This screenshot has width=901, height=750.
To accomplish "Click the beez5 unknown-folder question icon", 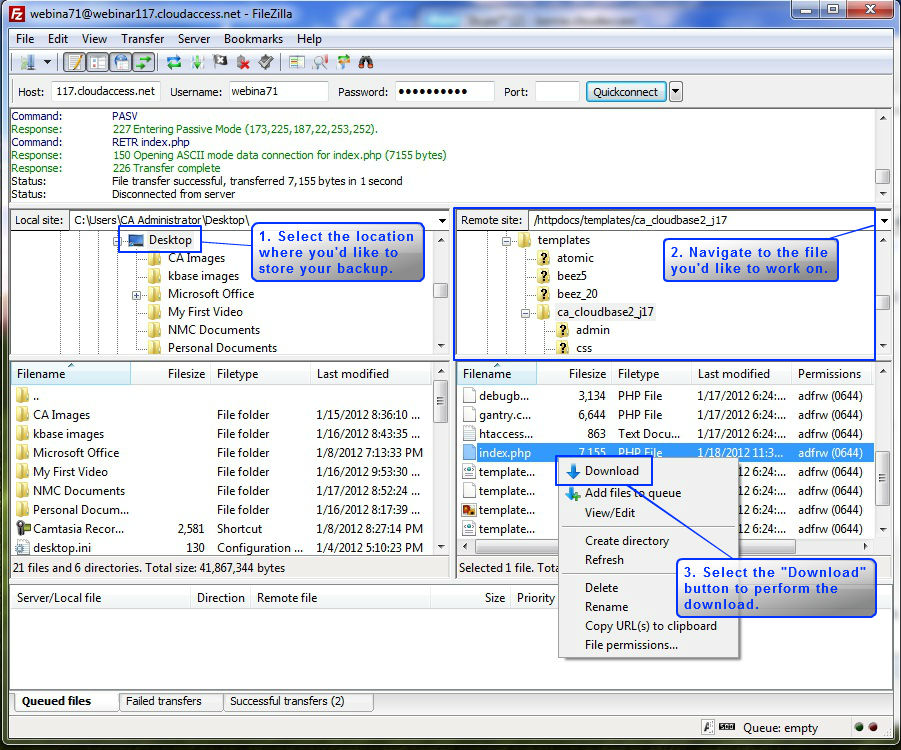I will (x=544, y=276).
